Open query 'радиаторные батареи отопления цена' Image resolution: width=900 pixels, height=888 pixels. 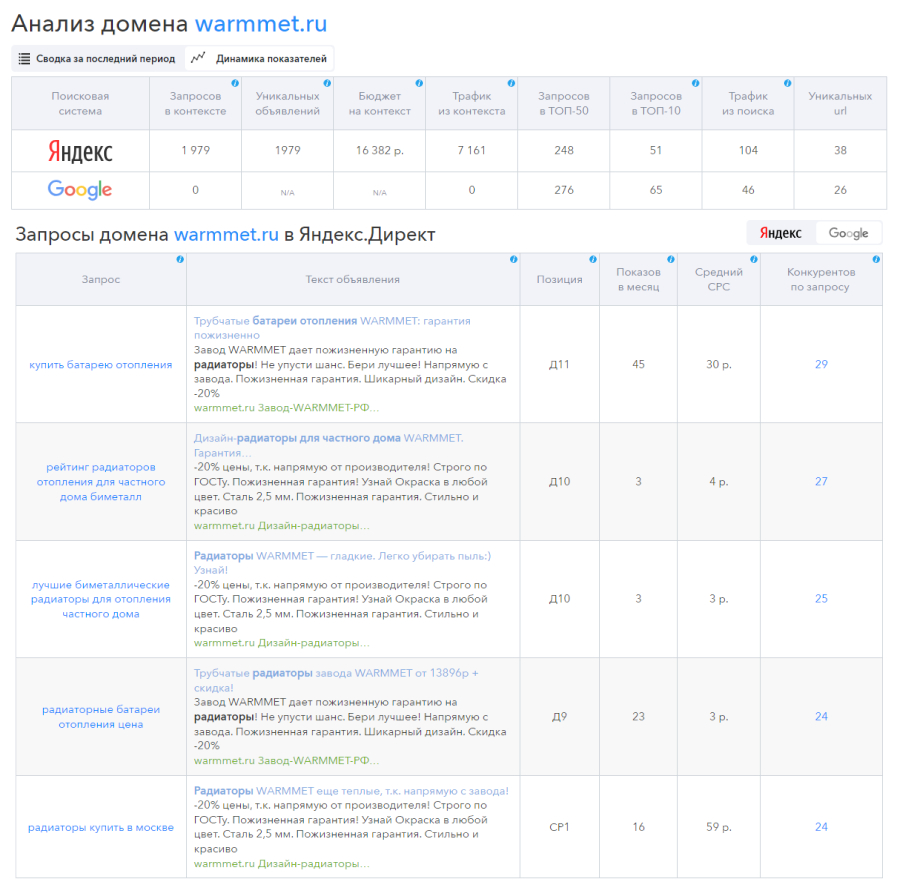[x=101, y=717]
